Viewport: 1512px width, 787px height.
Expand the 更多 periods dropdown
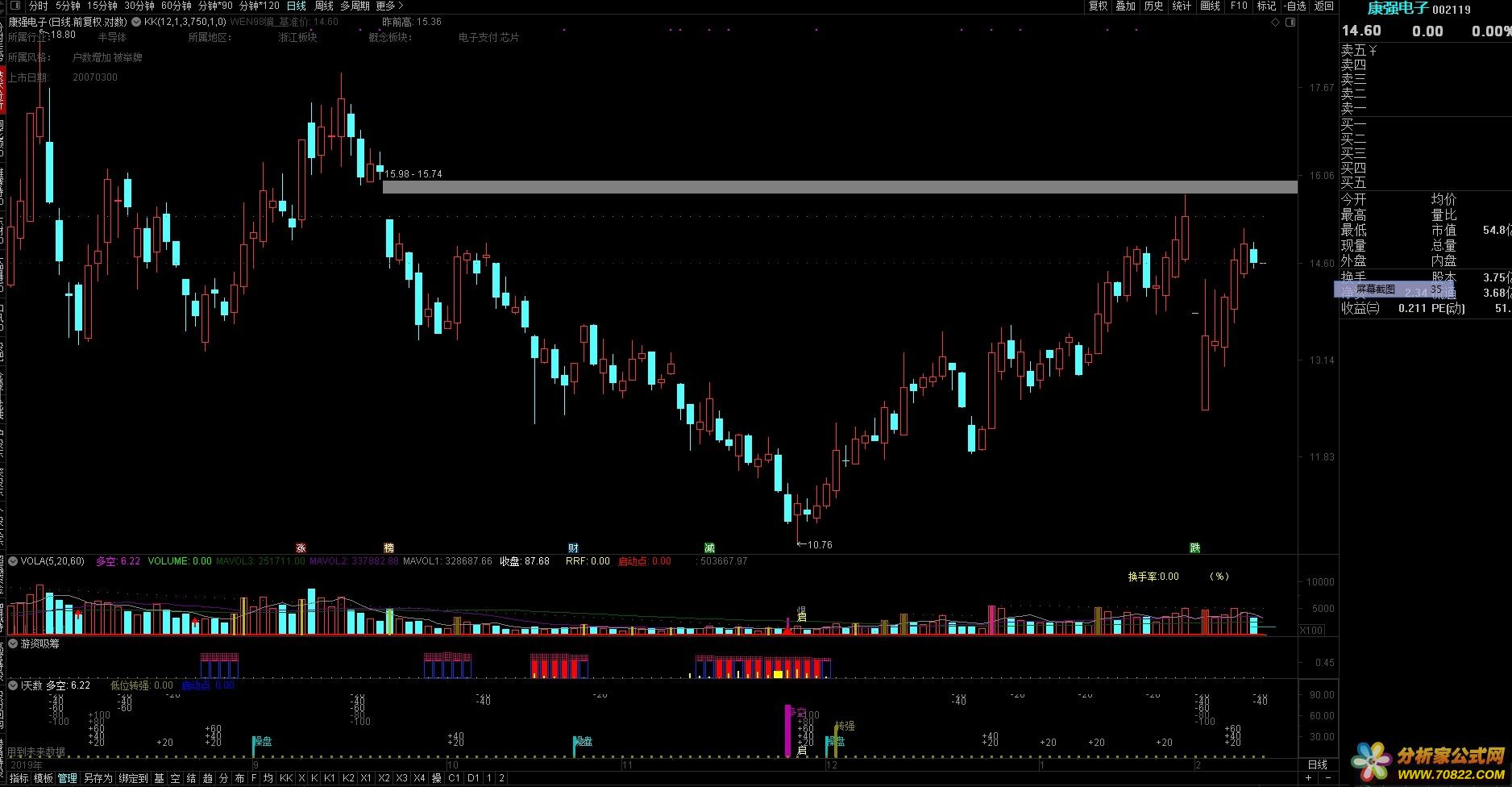[389, 6]
